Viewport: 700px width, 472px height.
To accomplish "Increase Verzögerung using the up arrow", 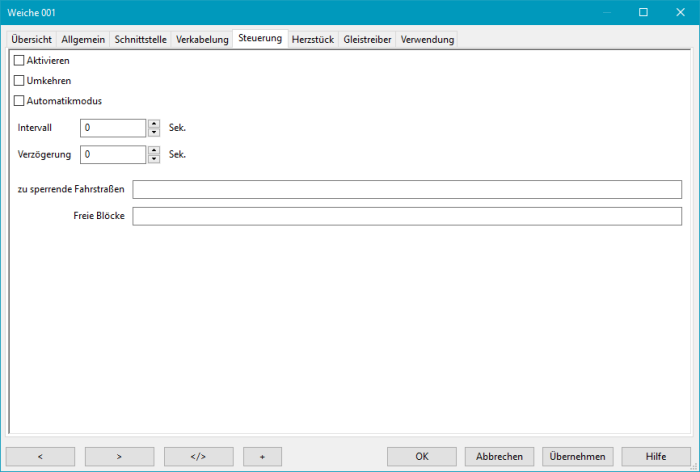I will coord(154,151).
